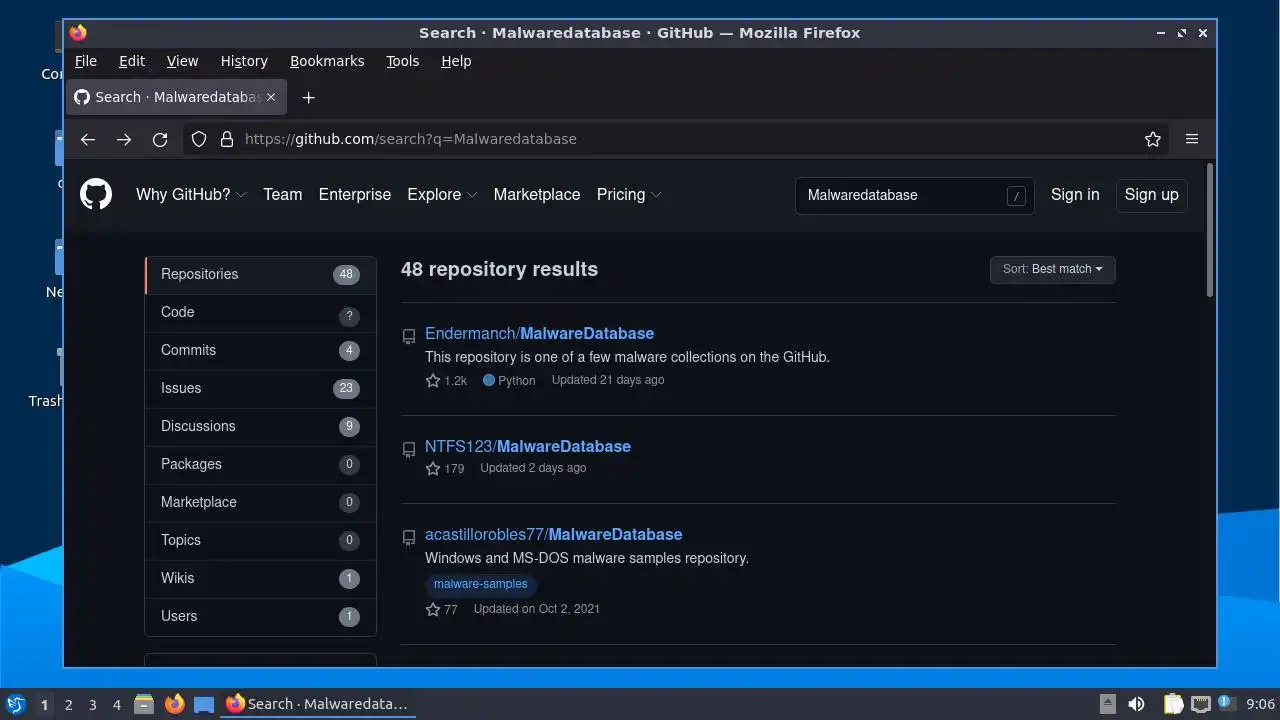The width and height of the screenshot is (1280, 720).
Task: Expand the Pricing dropdown menu
Action: (x=629, y=195)
